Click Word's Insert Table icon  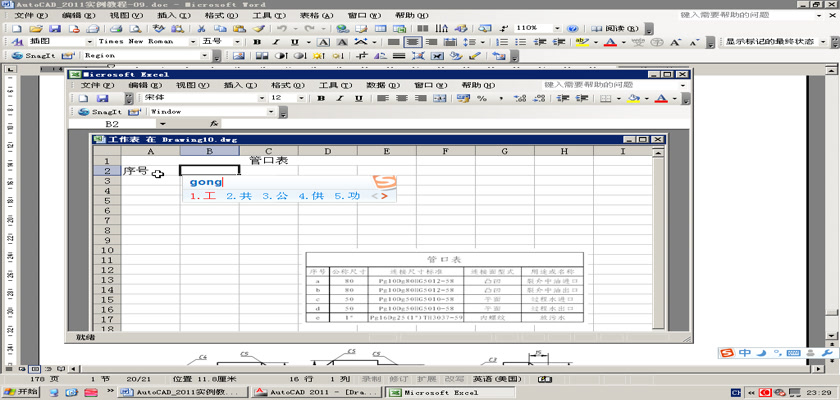(x=380, y=28)
